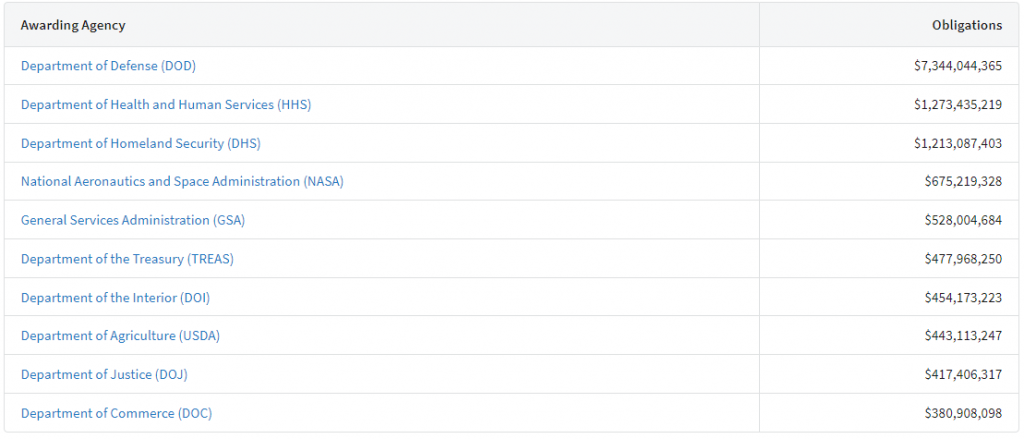This screenshot has height=439, width=1024.
Task: Select Department of Agriculture (USDA) link
Action: (120, 336)
